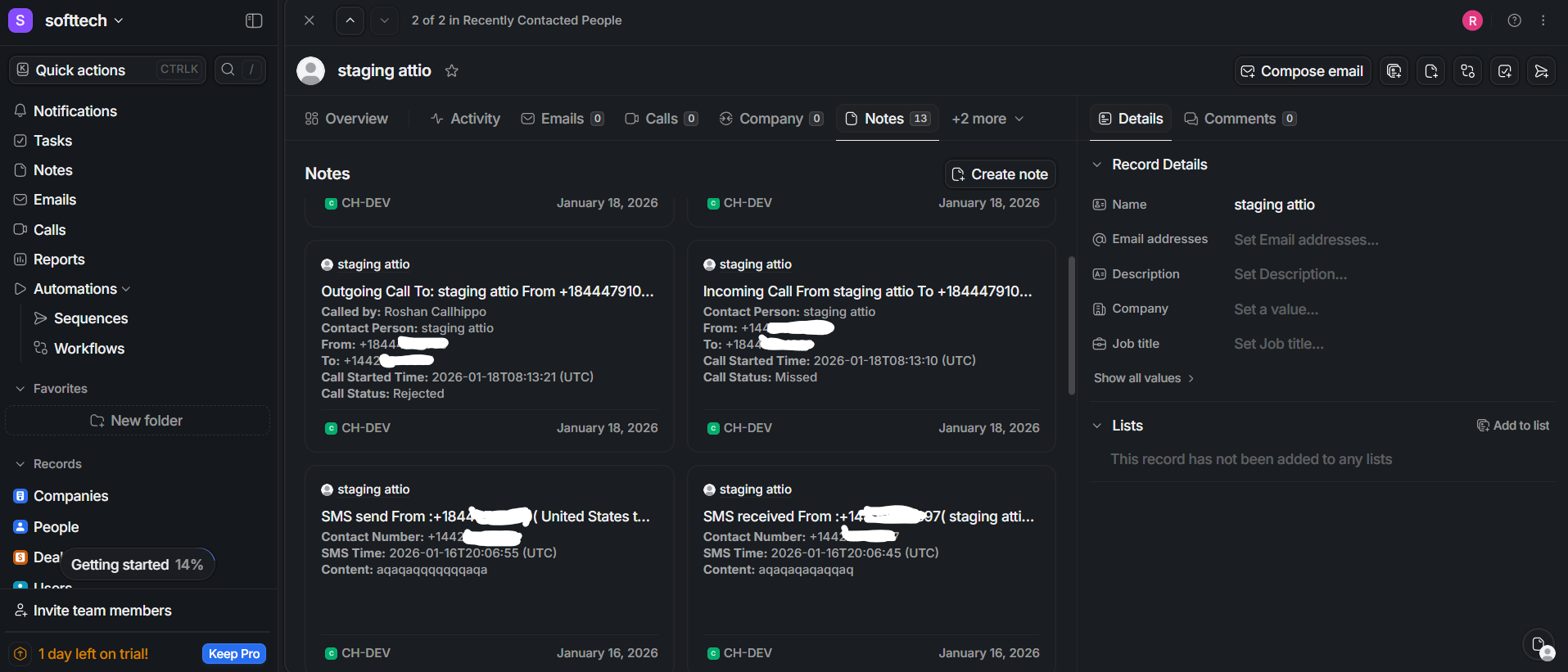This screenshot has height=672, width=1568.
Task: Close the record view with X
Action: [x=309, y=20]
